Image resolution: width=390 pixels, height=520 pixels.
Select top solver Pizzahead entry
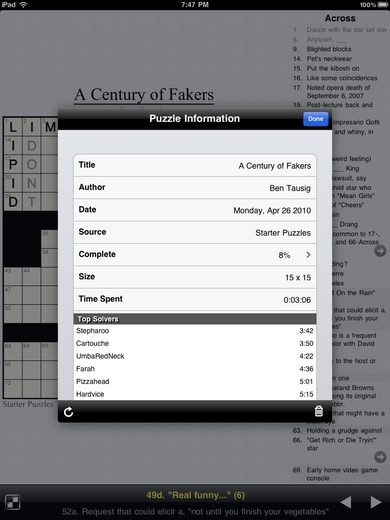tap(195, 381)
